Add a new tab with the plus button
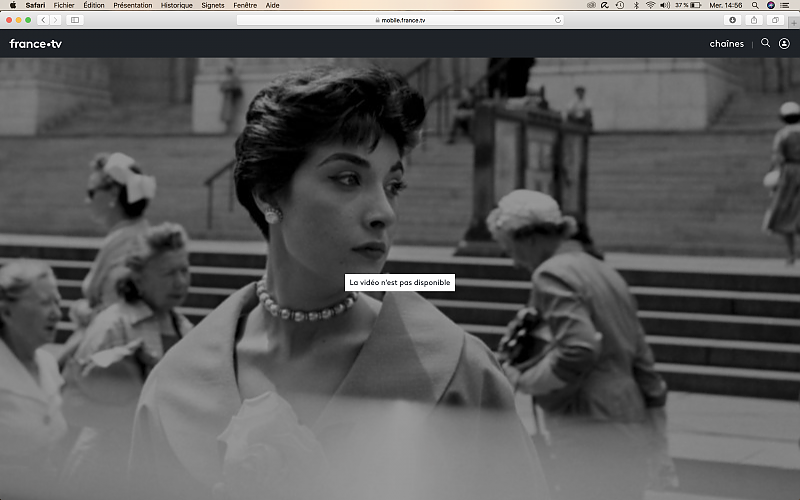This screenshot has height=500, width=800. 793,21
